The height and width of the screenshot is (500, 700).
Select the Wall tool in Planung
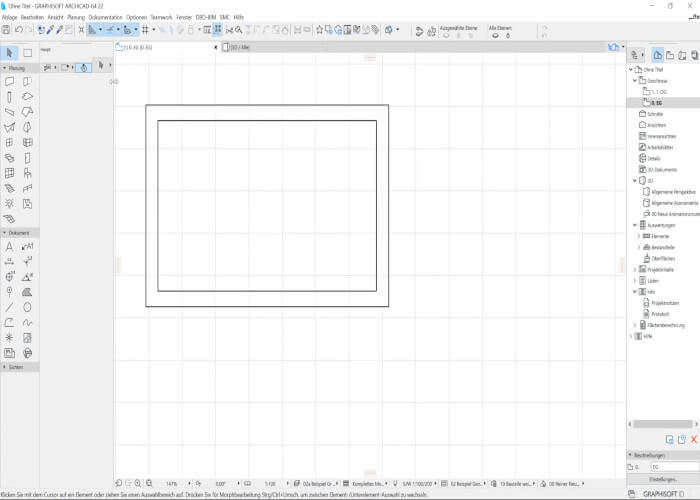pos(9,81)
